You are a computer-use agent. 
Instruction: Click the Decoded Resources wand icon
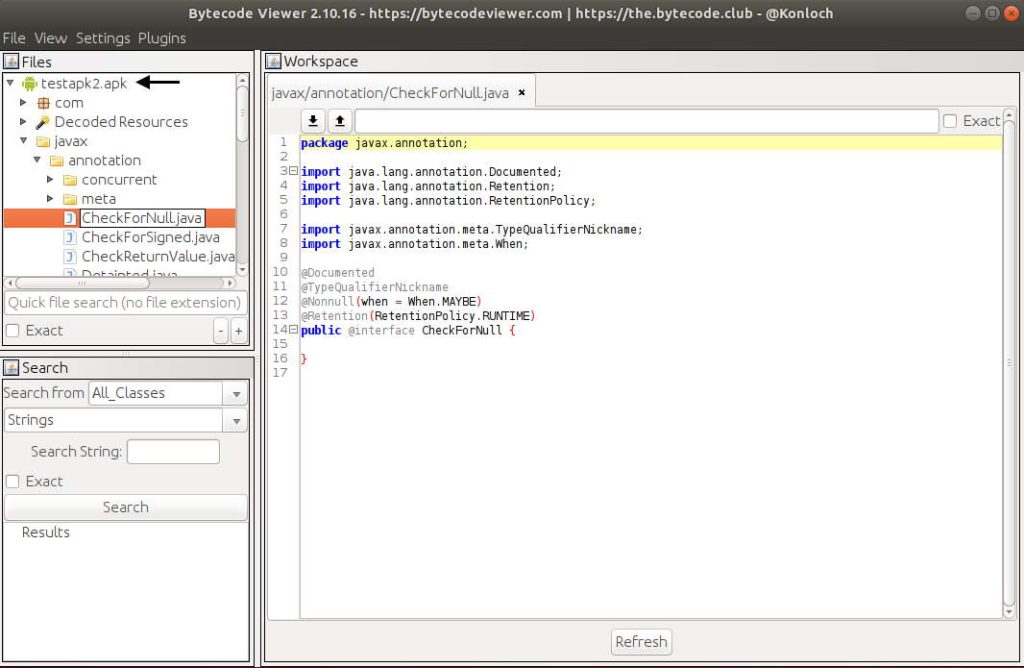pyautogui.click(x=43, y=122)
